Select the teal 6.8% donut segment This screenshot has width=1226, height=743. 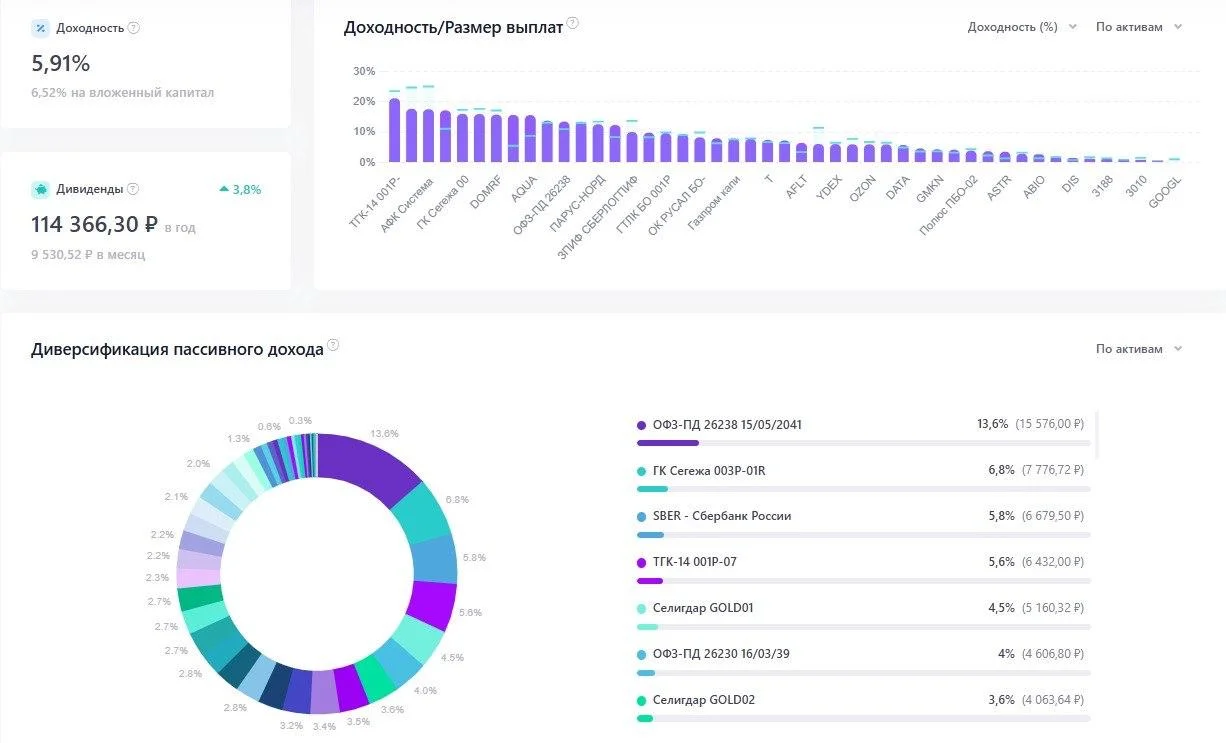coord(424,513)
